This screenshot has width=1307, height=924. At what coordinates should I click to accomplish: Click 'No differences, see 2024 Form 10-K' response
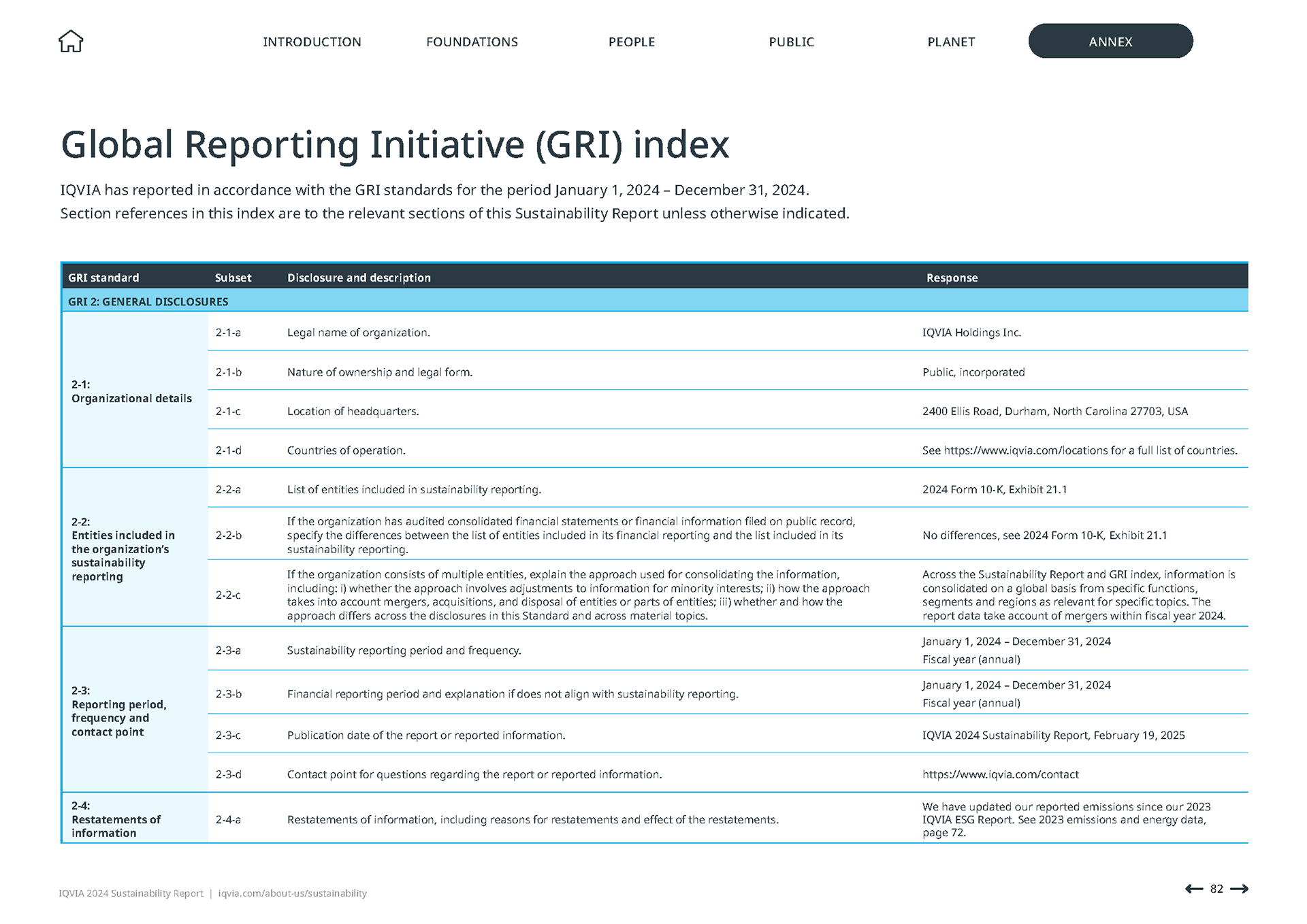coord(1044,535)
